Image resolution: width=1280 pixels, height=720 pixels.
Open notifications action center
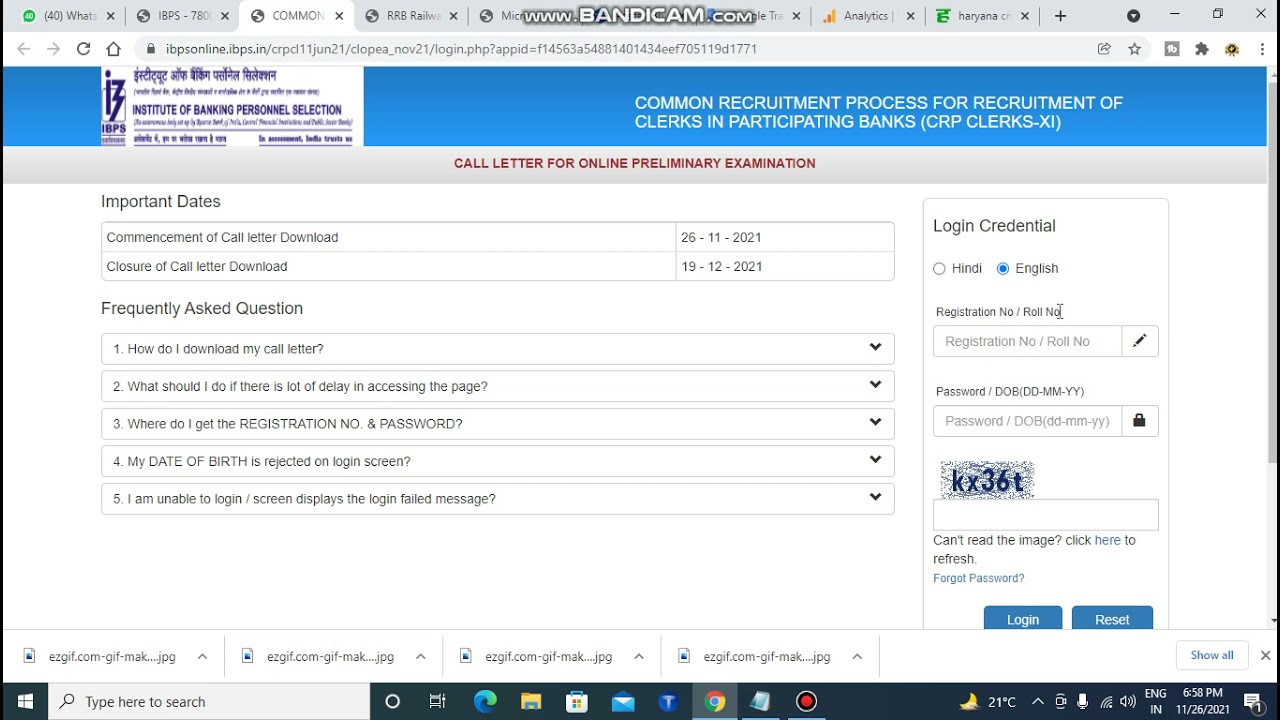[x=1252, y=701]
